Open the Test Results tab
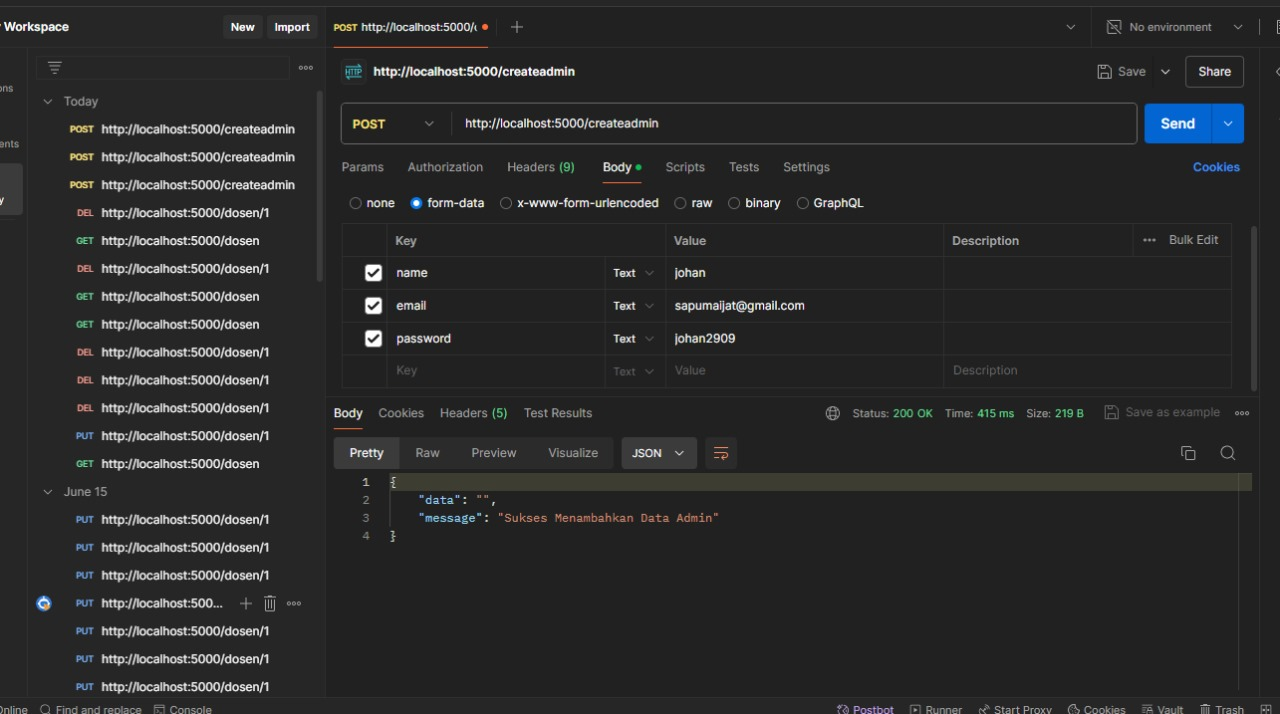Screen dimensions: 1280x714 (558, 413)
